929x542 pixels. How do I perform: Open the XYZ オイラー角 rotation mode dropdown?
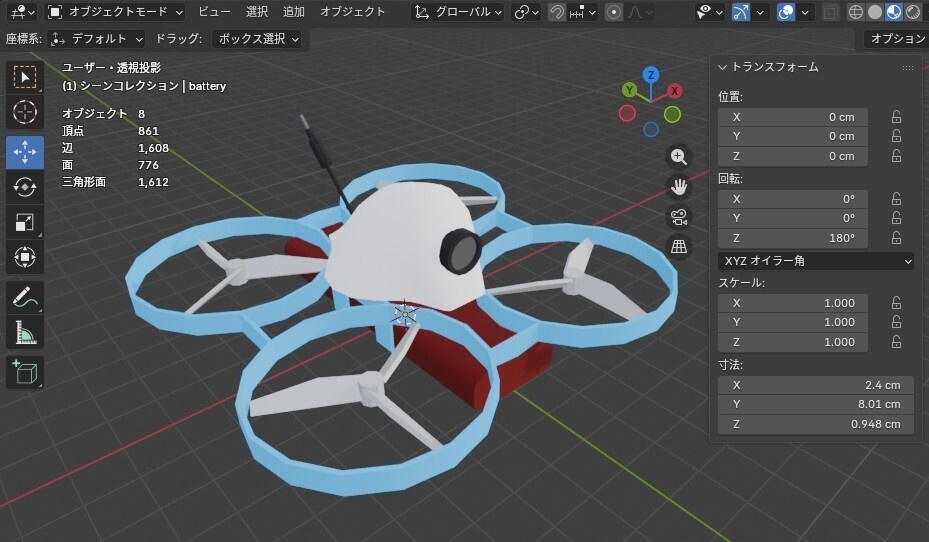(x=815, y=261)
